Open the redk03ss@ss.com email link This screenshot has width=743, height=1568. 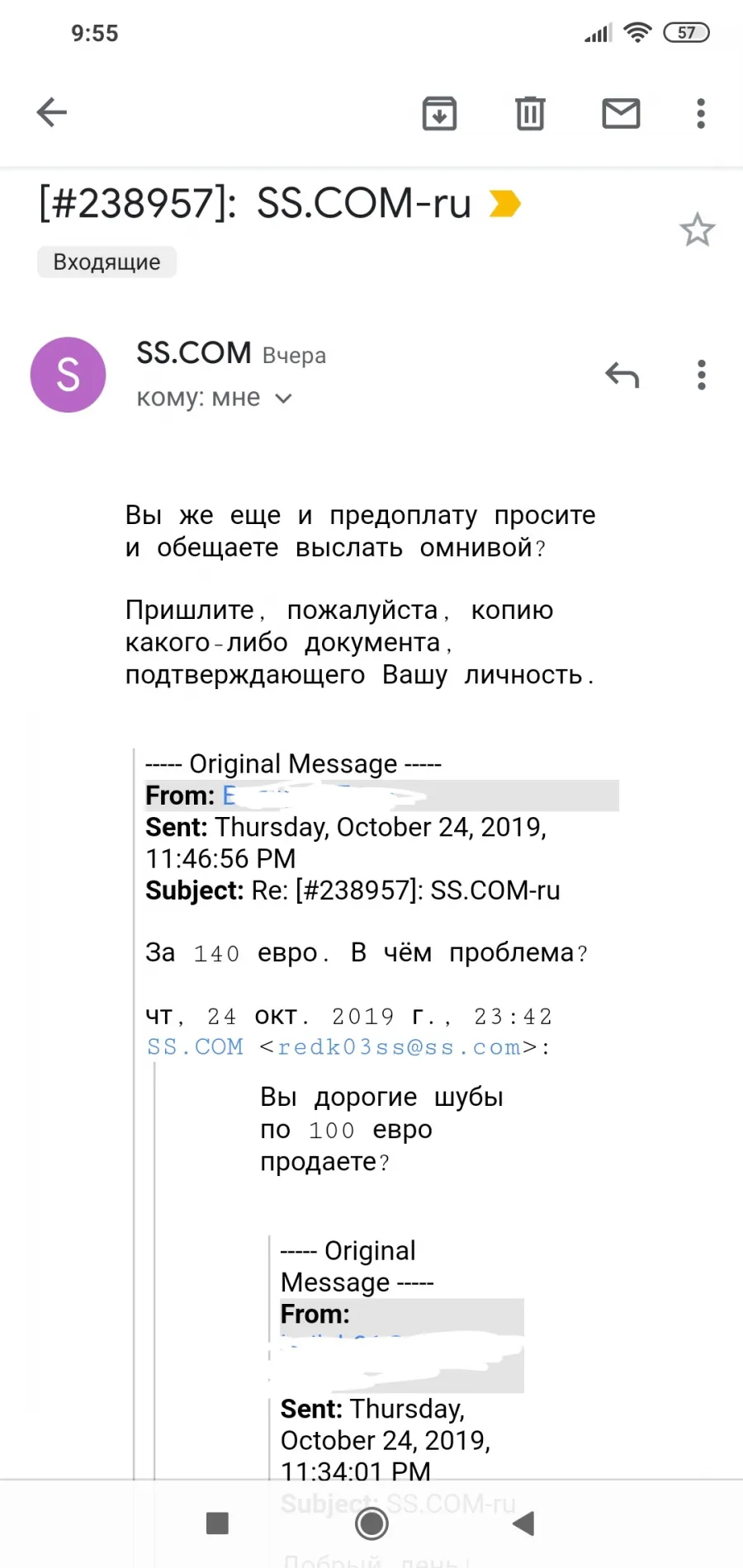tap(399, 1047)
